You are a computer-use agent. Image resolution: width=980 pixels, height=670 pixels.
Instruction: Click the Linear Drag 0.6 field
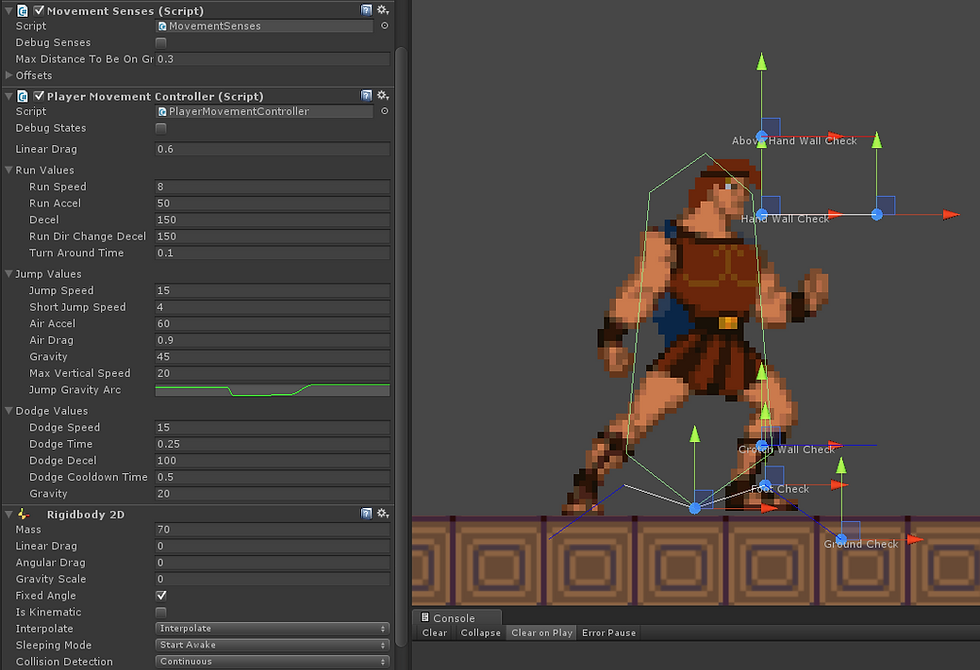(272, 149)
